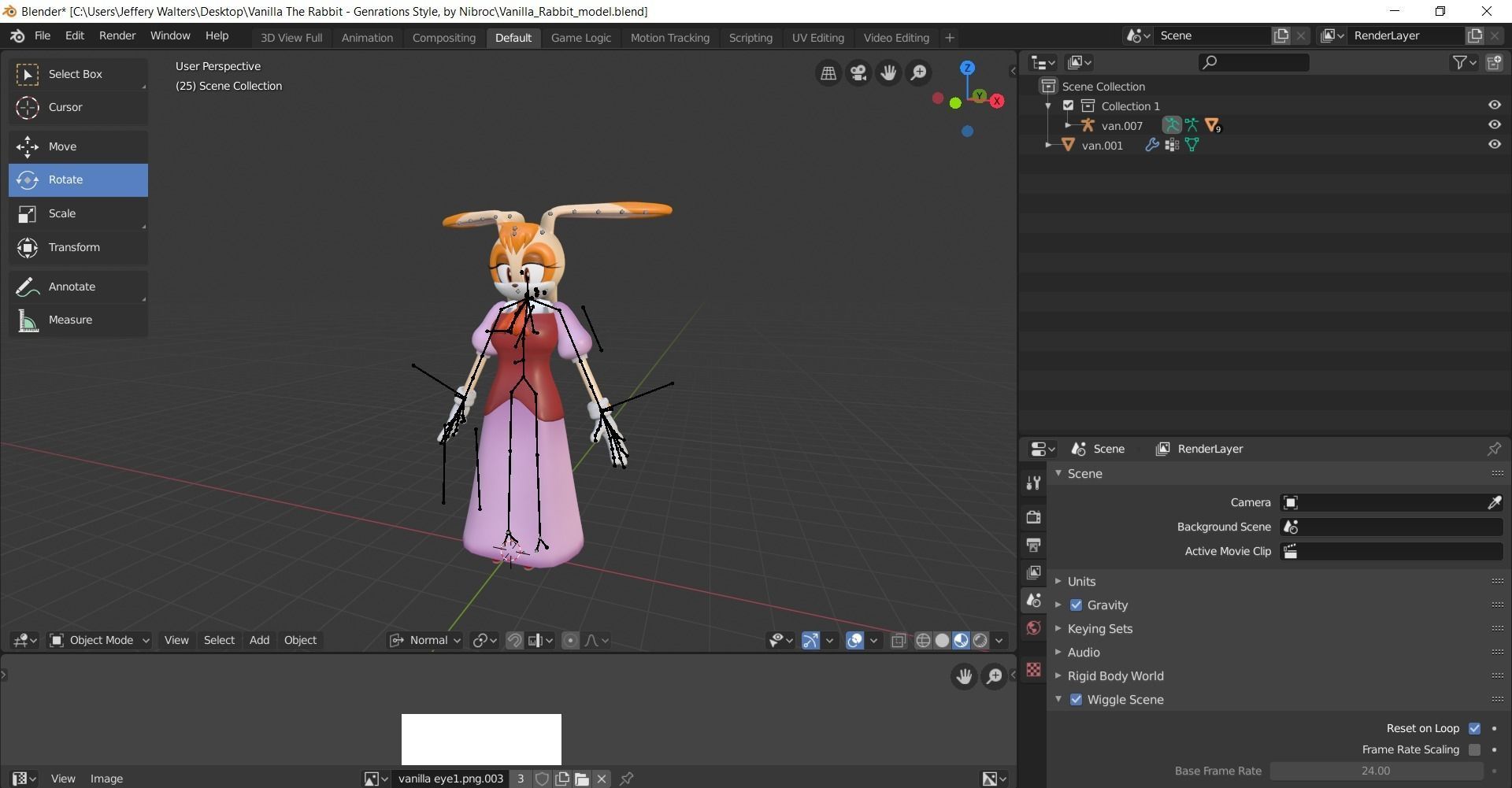Activate the Cursor tool
Screen dimensions: 1512x788
78,107
